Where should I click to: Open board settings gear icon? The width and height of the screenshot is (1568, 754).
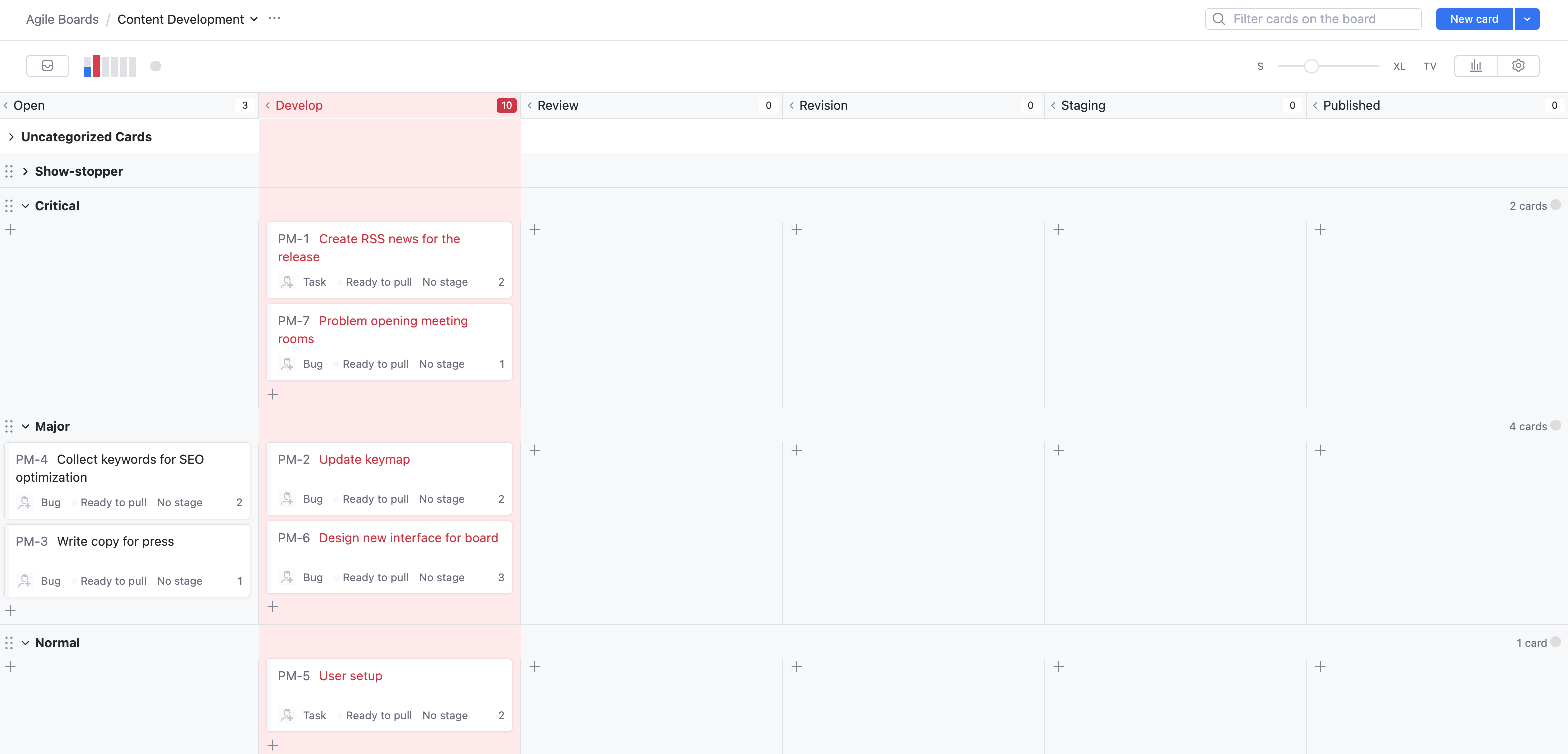click(x=1518, y=66)
